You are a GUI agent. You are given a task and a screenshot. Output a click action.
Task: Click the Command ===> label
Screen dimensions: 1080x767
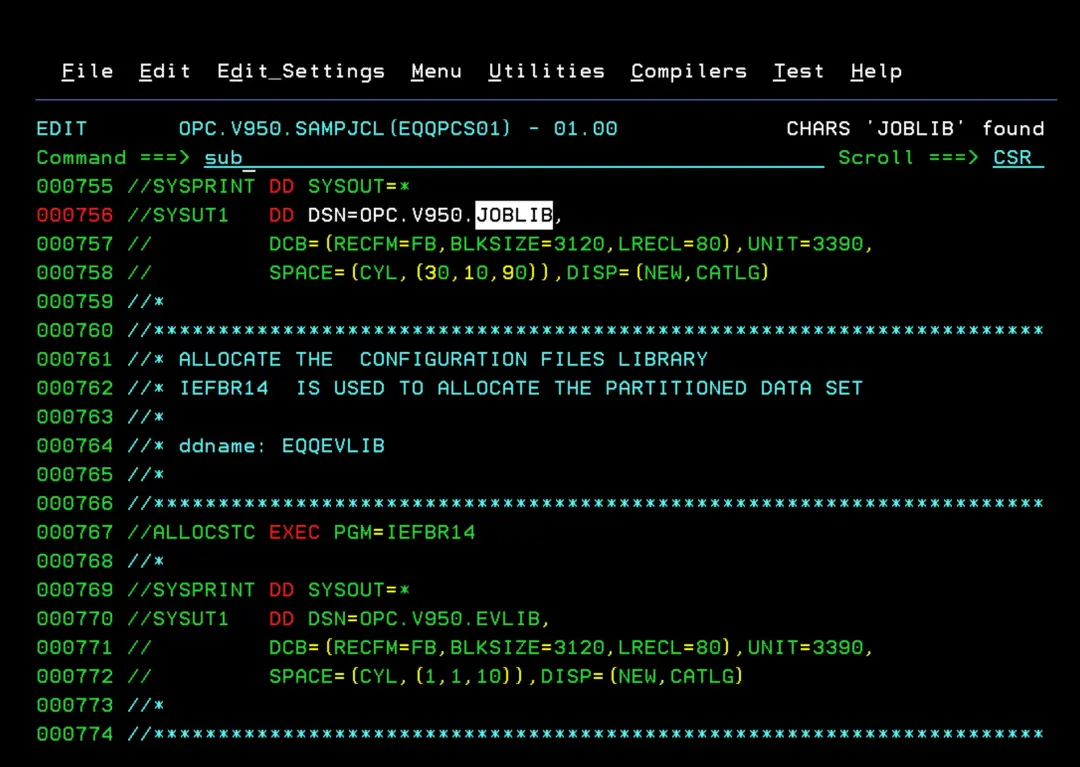(113, 158)
